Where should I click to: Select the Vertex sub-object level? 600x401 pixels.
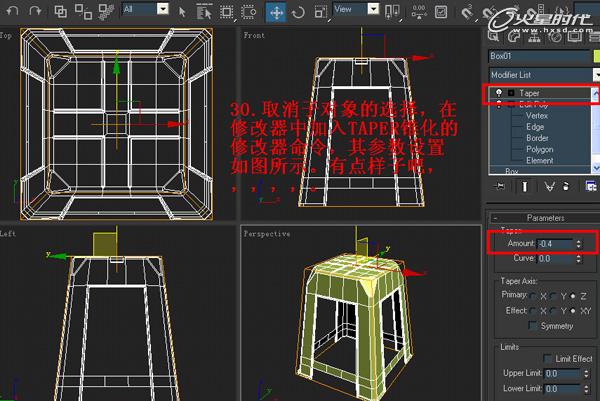(x=536, y=116)
